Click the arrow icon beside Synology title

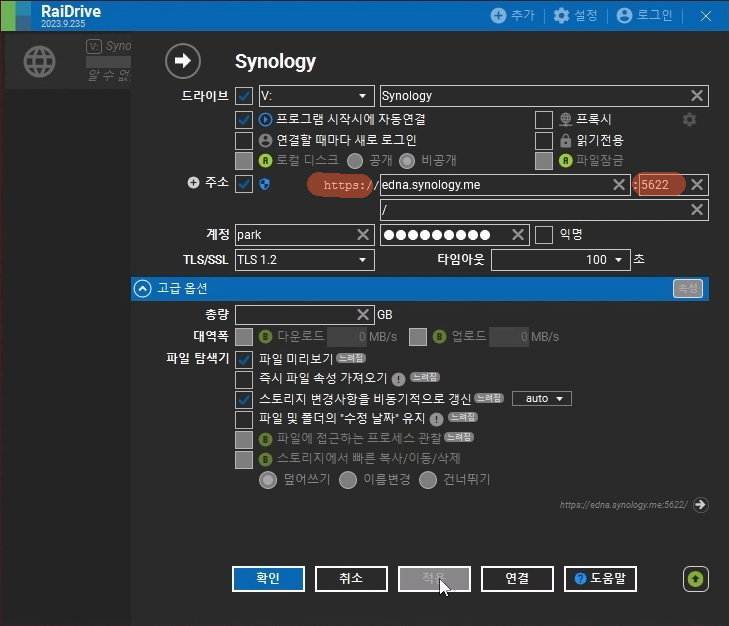pos(183,60)
